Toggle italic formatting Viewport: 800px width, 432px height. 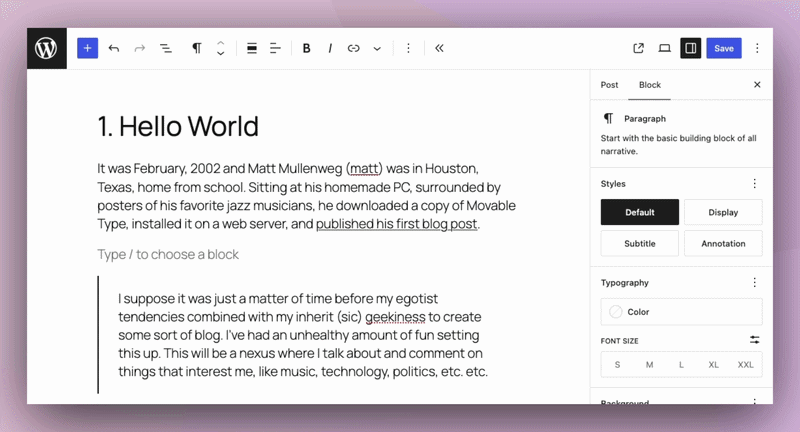click(330, 48)
